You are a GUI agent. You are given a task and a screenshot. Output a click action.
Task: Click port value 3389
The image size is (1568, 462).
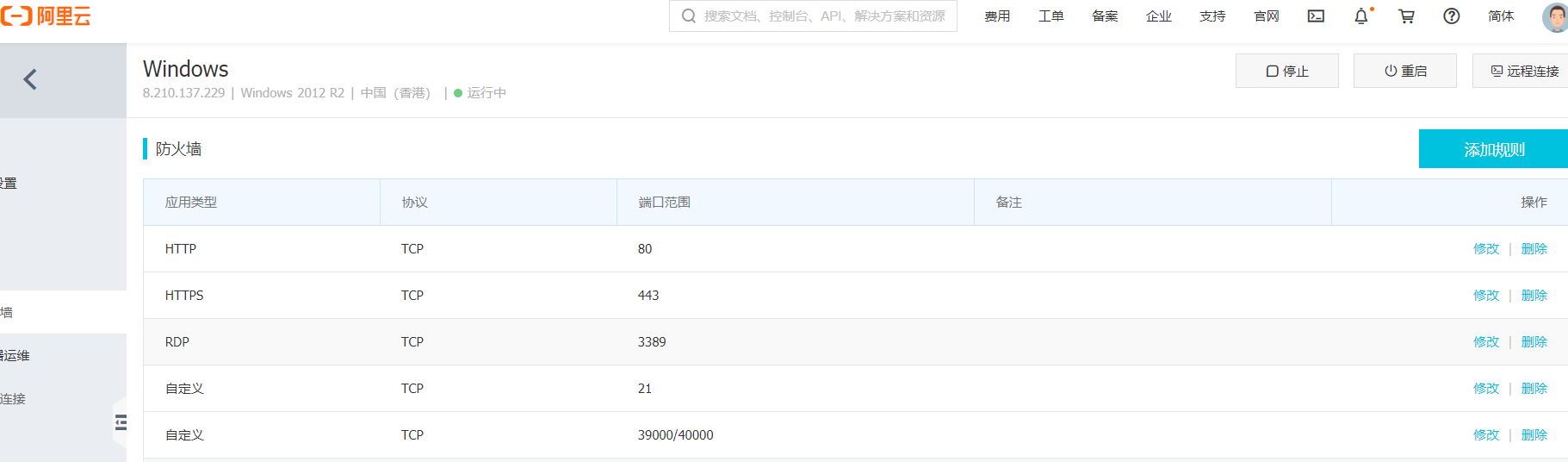coord(652,342)
